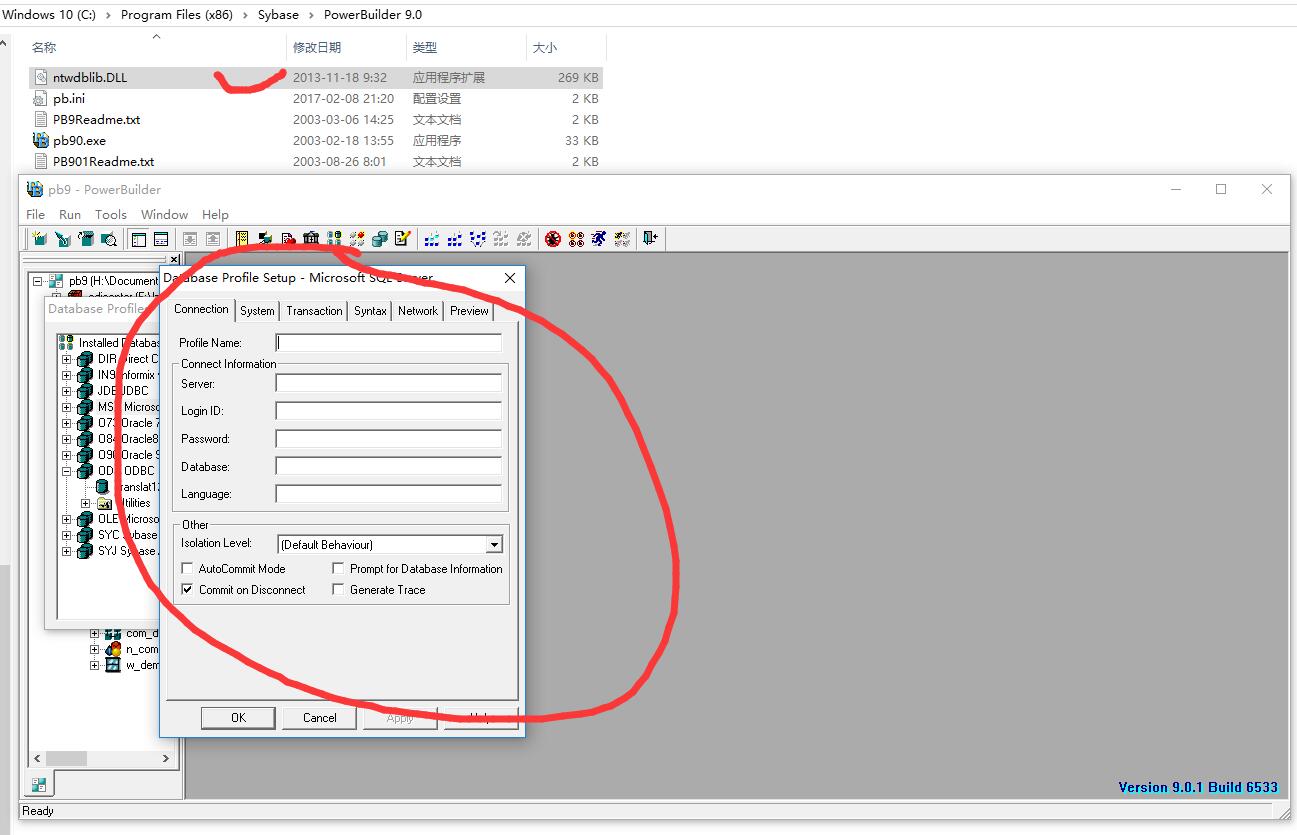This screenshot has width=1297, height=835.
Task: Go to Program Files (x86) in breadcrumb
Action: pos(177,15)
